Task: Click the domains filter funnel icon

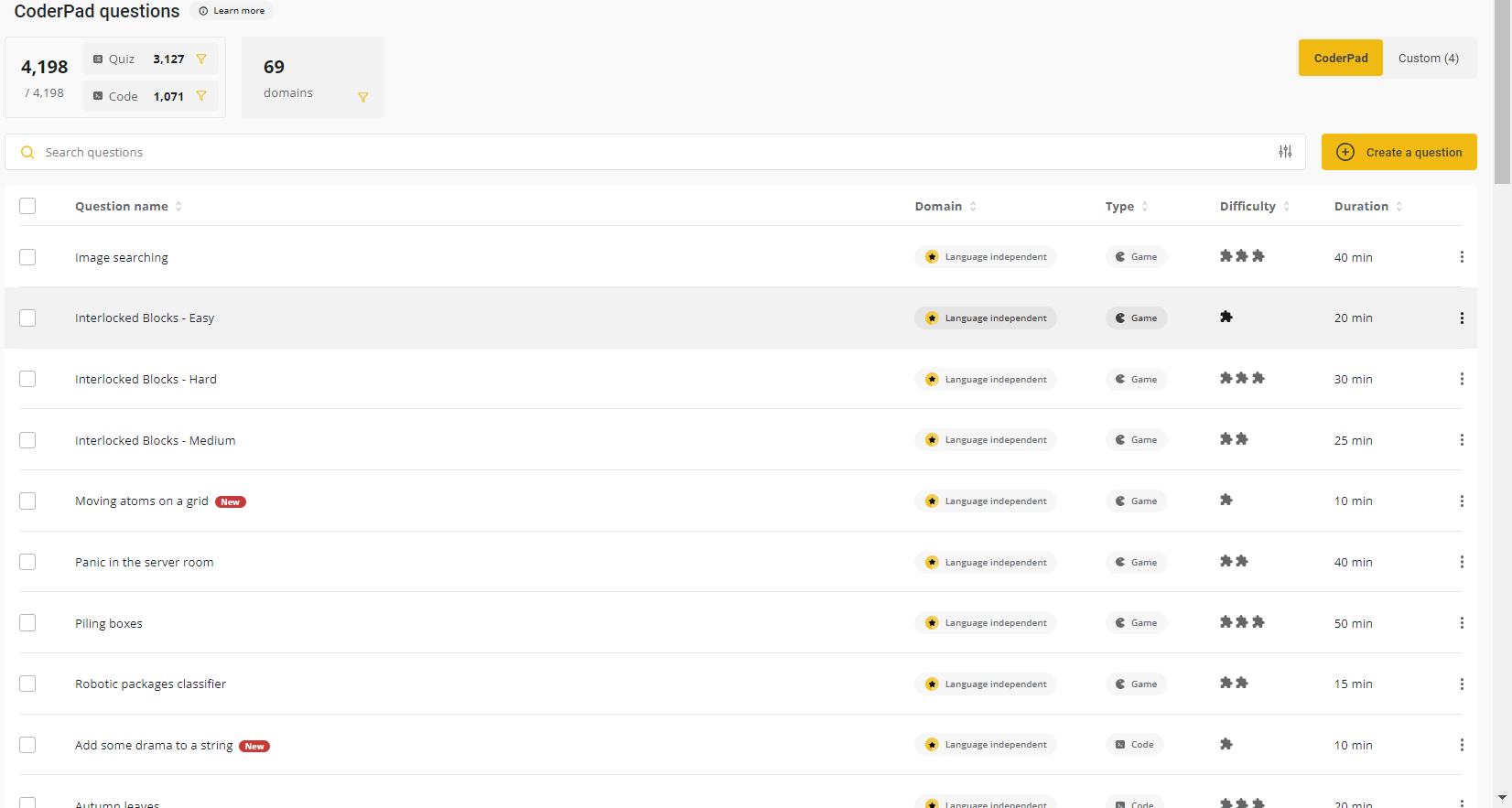Action: tap(363, 97)
